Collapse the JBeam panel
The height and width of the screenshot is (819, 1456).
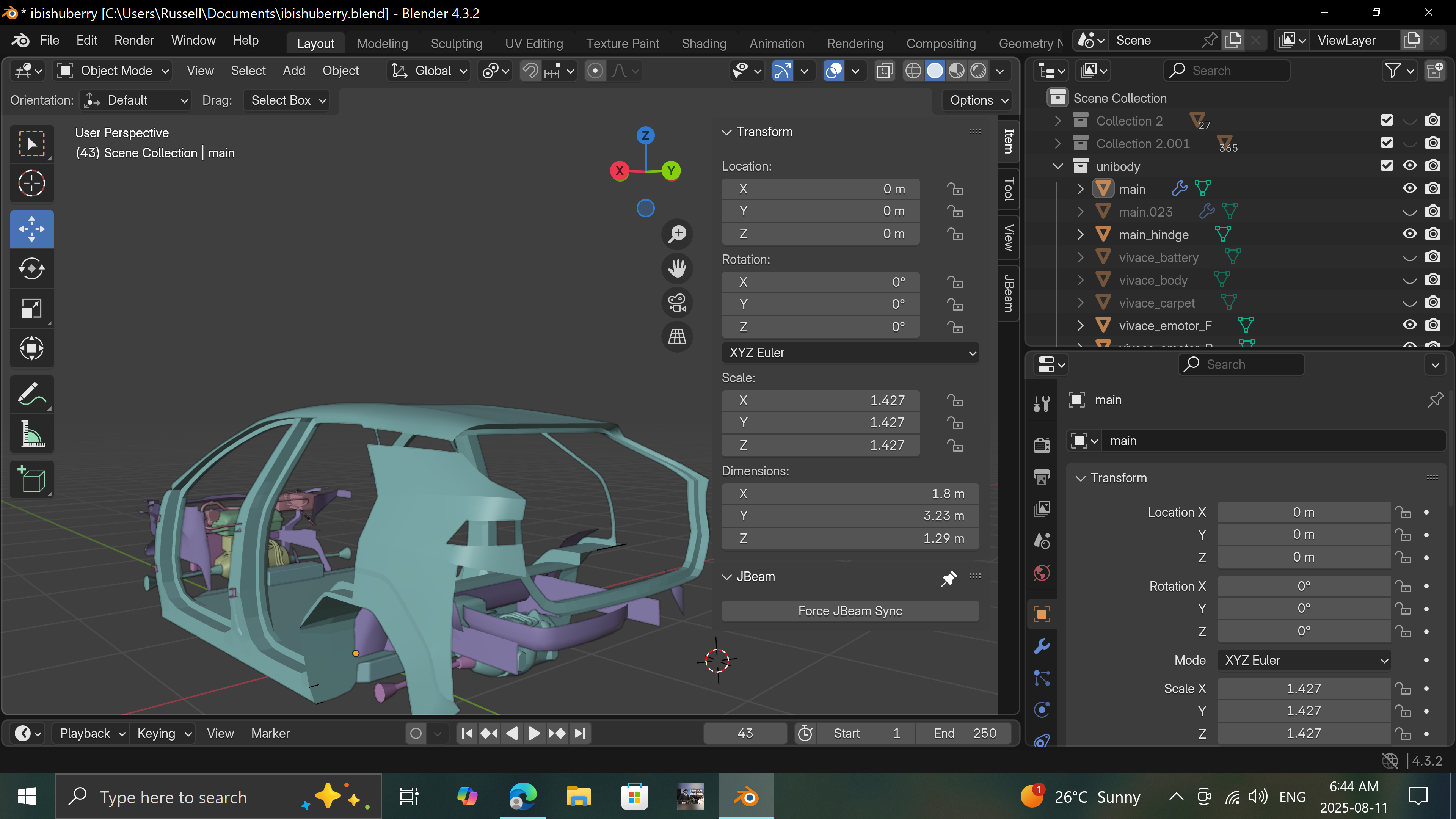727,577
